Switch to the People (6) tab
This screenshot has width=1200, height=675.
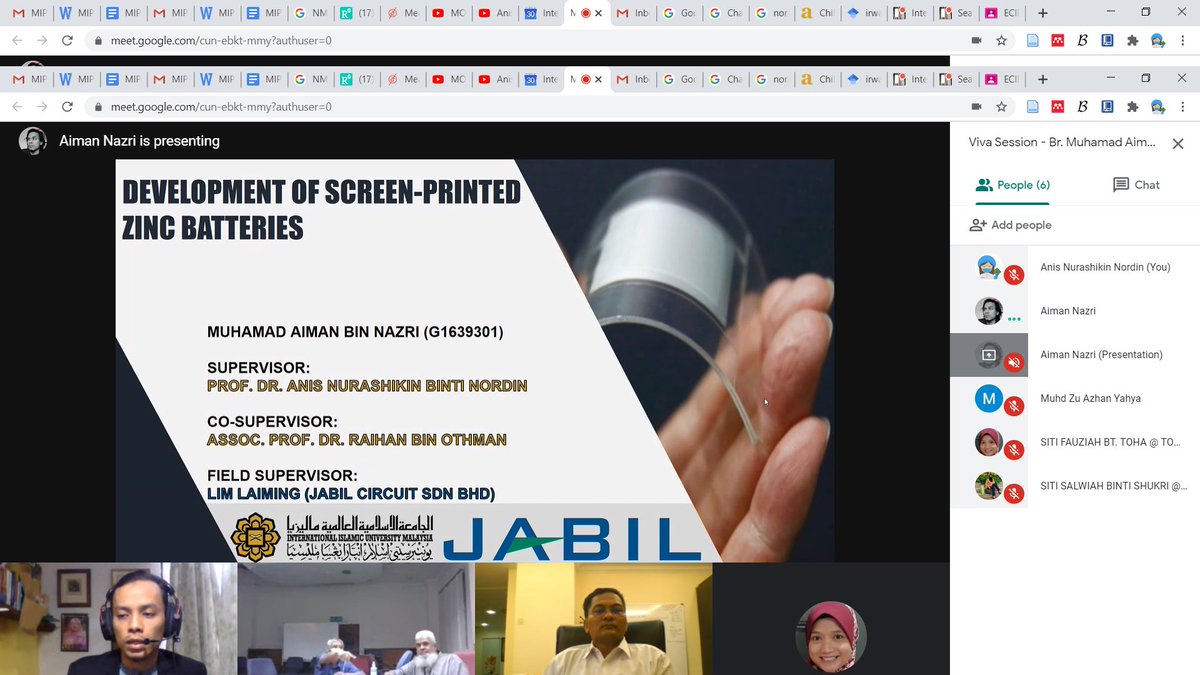point(1012,185)
